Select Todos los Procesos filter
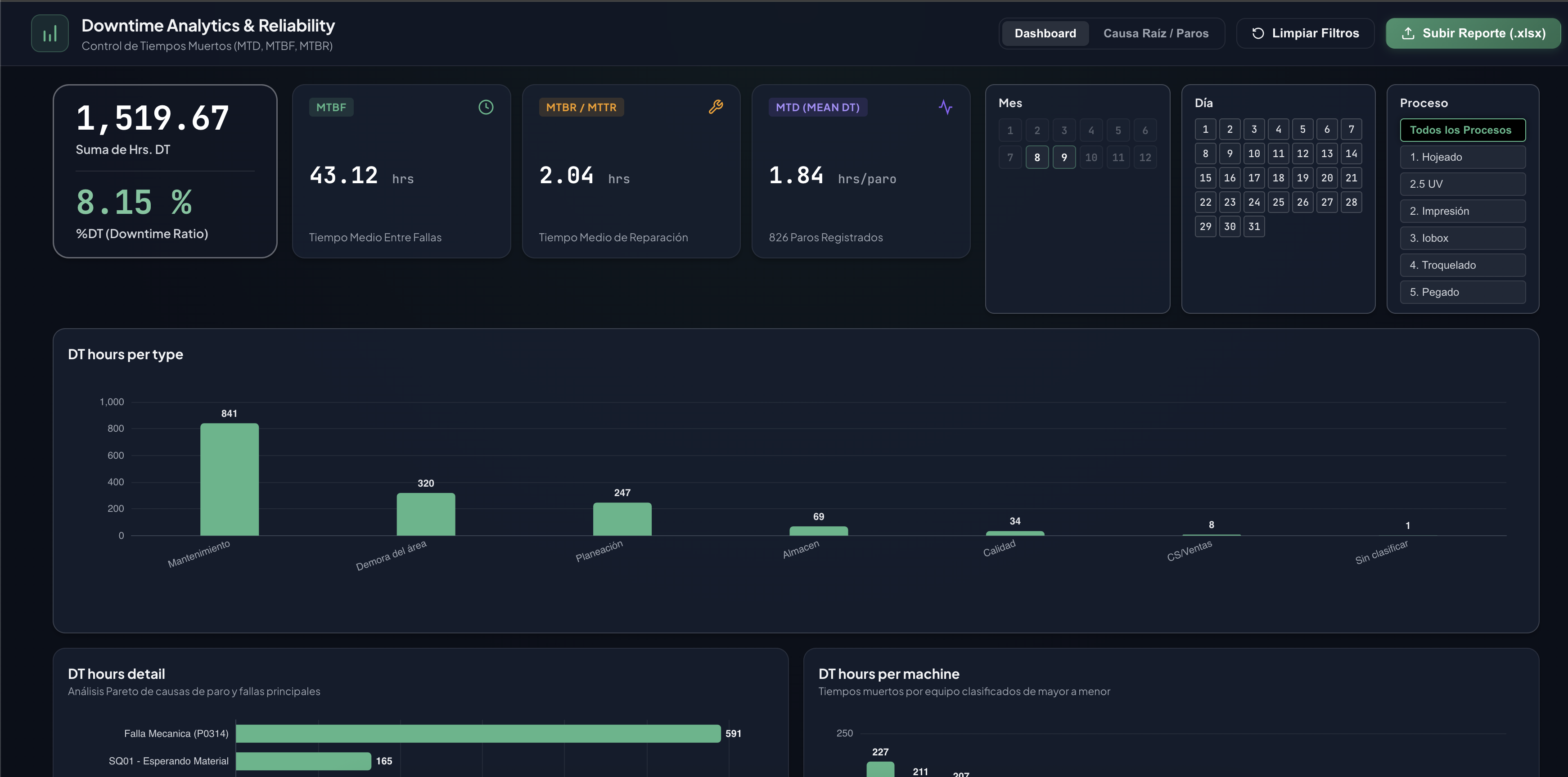 coord(1463,130)
